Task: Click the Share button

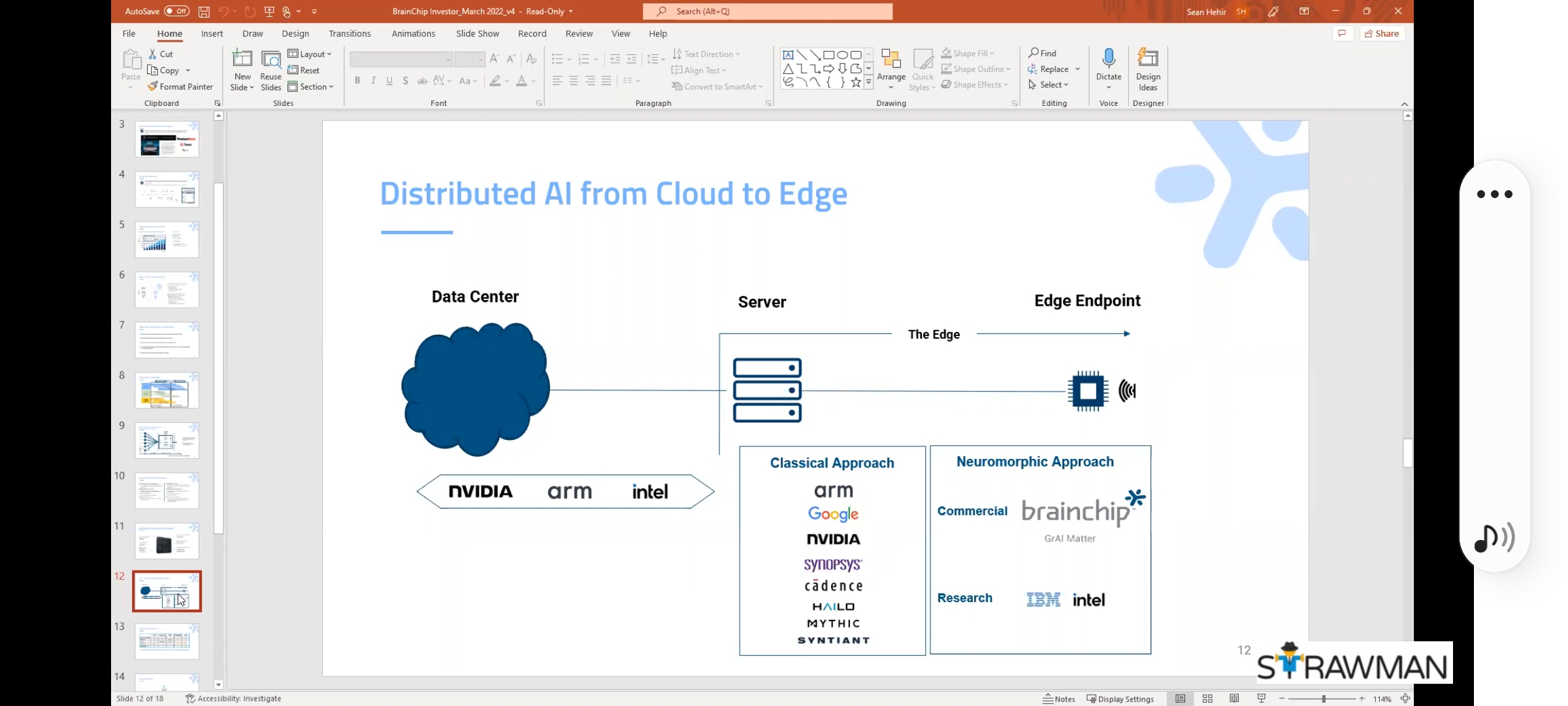Action: [x=1382, y=33]
